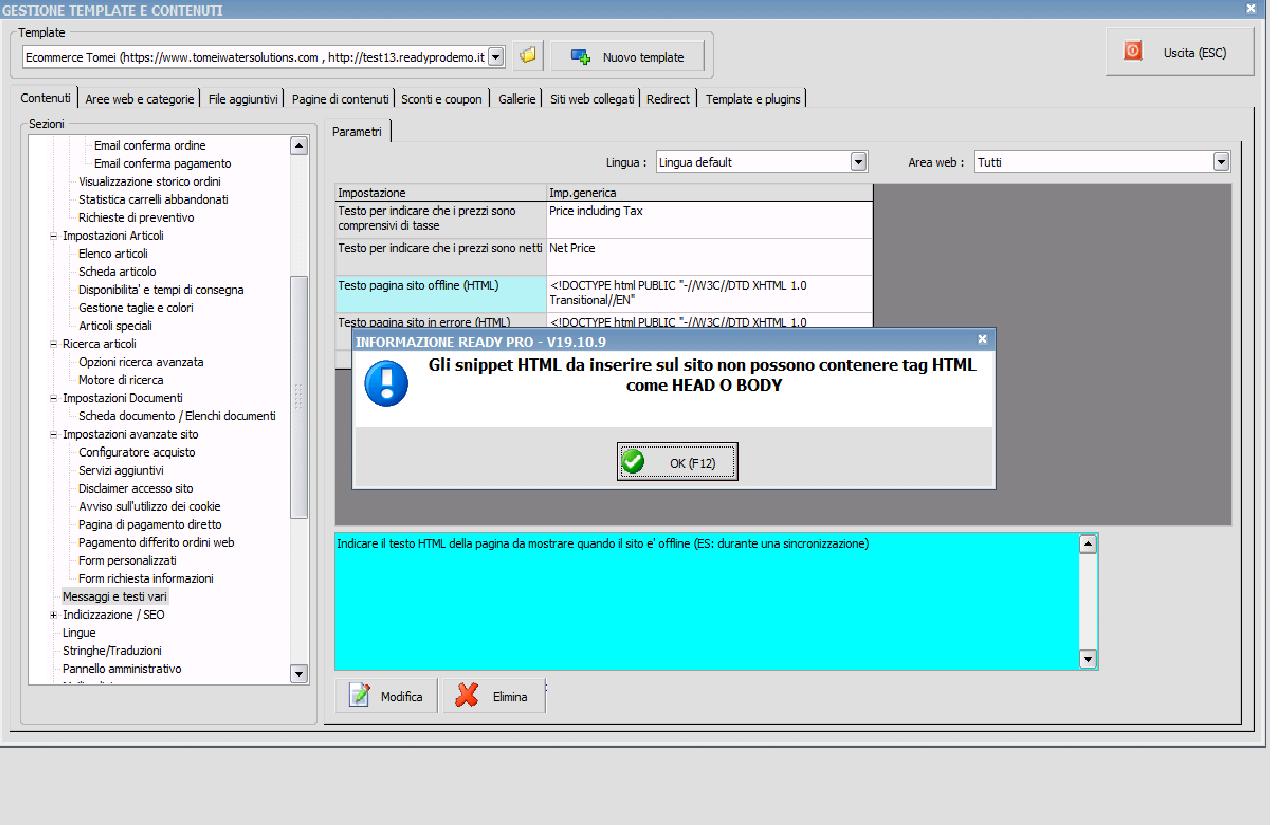The height and width of the screenshot is (825, 1278).
Task: Switch to the Redirect tab
Action: (x=668, y=99)
